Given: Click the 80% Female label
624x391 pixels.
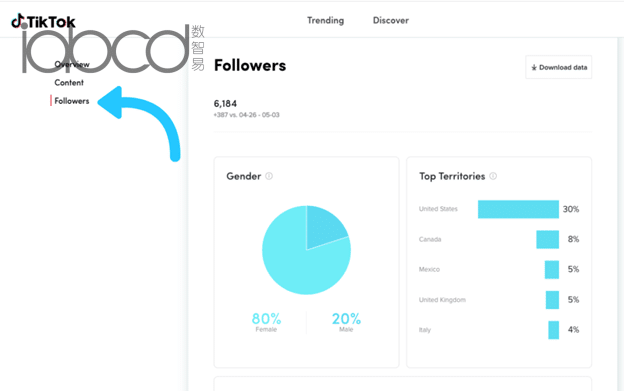Looking at the screenshot, I should (266, 322).
